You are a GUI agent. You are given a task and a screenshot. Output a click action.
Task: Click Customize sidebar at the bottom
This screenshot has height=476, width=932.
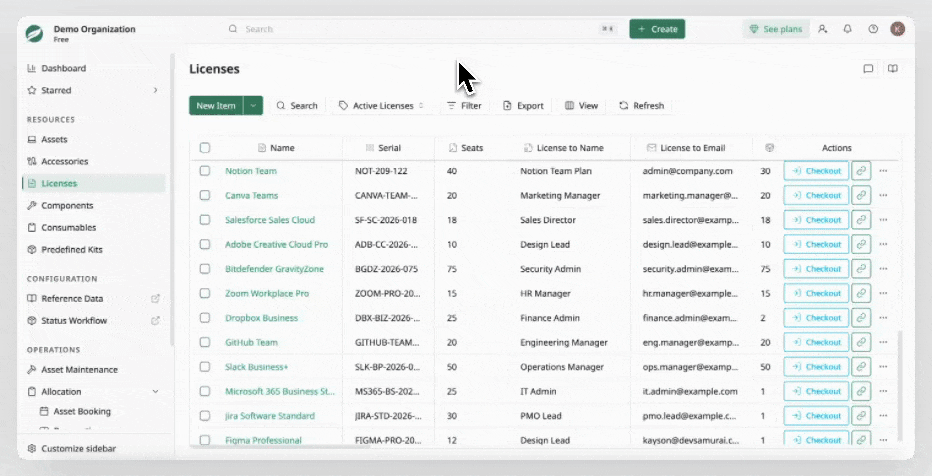coord(71,449)
